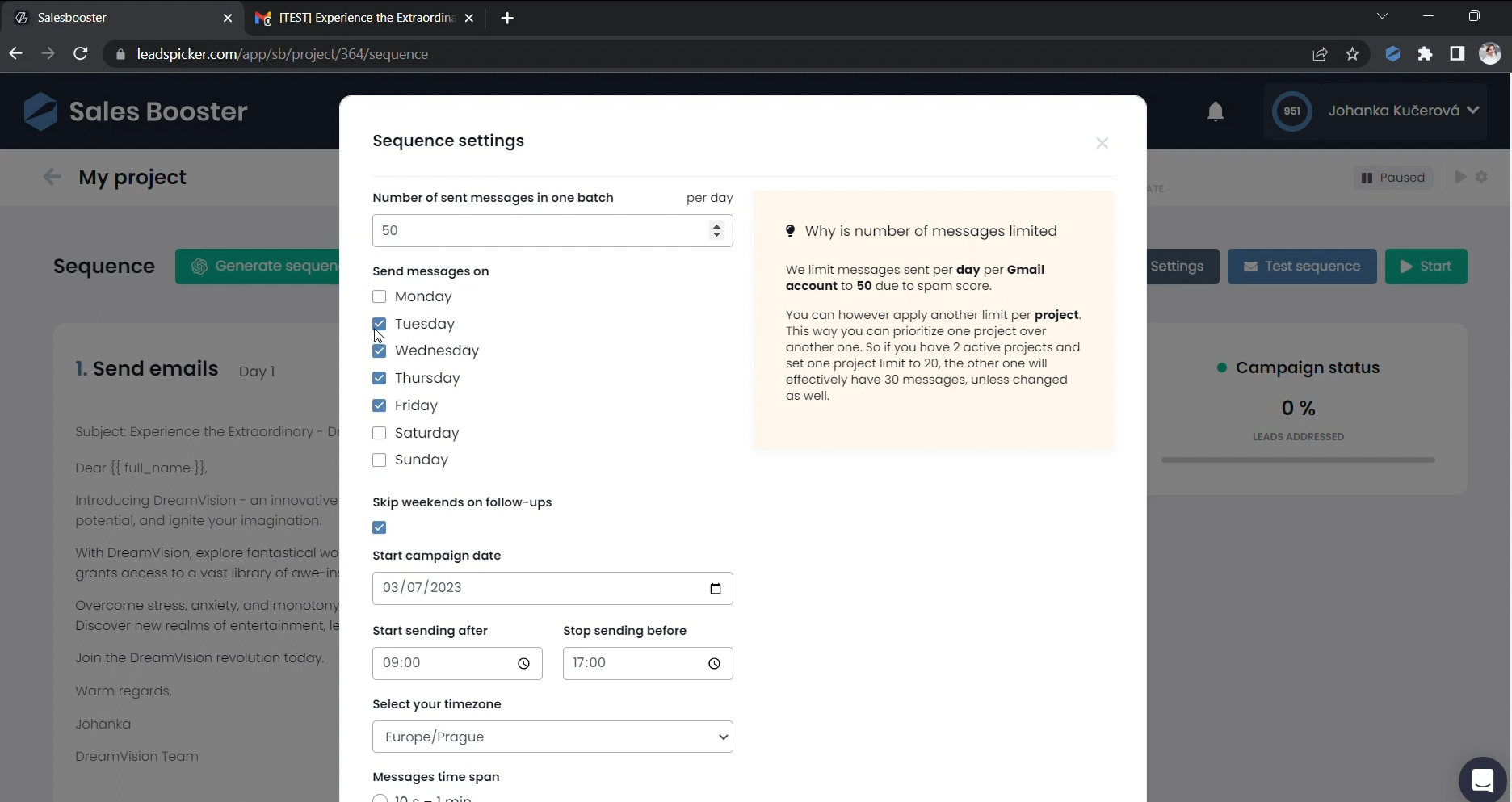The image size is (1512, 802).
Task: Click the Generate sequence button
Action: pyautogui.click(x=258, y=267)
